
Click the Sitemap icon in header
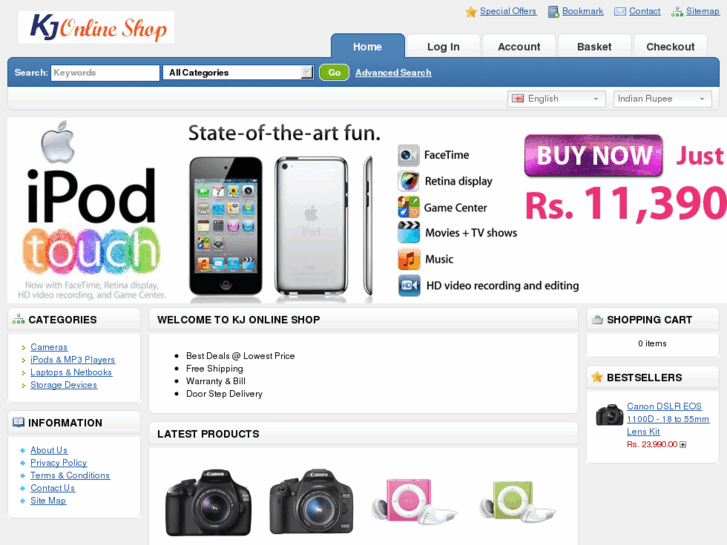click(677, 12)
